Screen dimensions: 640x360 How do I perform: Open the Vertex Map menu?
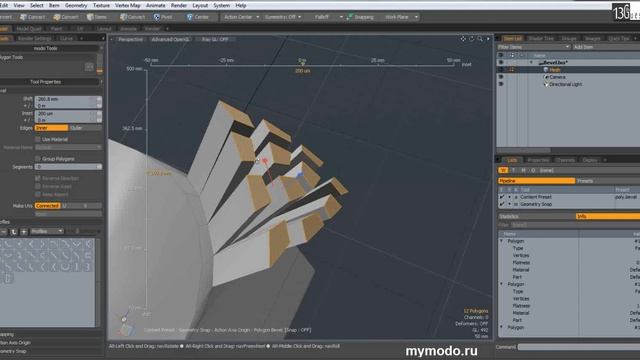[127, 5]
